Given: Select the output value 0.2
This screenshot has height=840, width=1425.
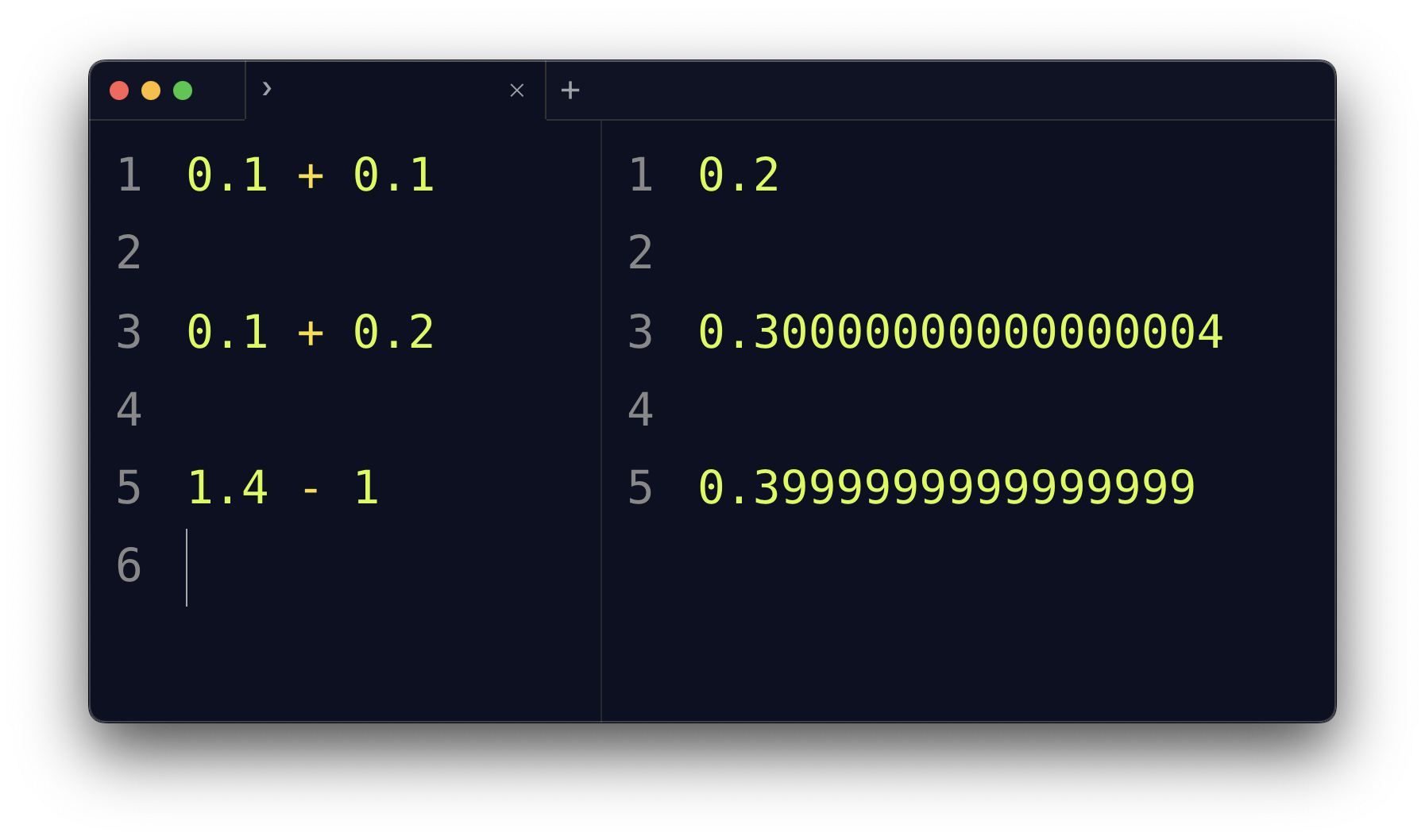Looking at the screenshot, I should (x=737, y=175).
